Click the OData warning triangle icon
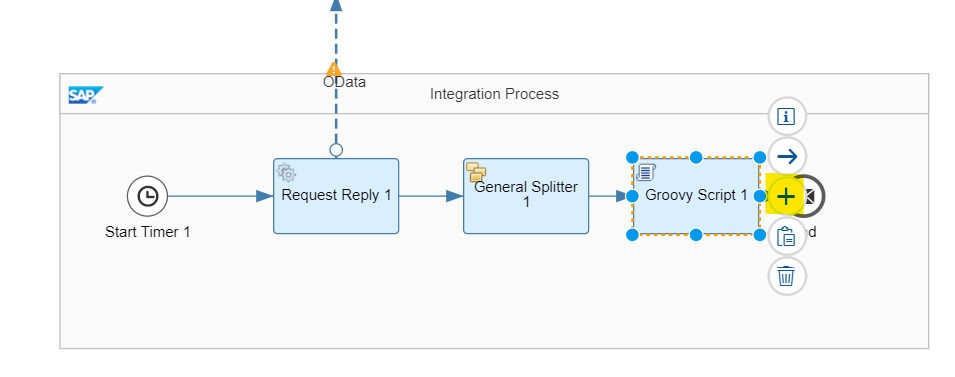 (333, 68)
